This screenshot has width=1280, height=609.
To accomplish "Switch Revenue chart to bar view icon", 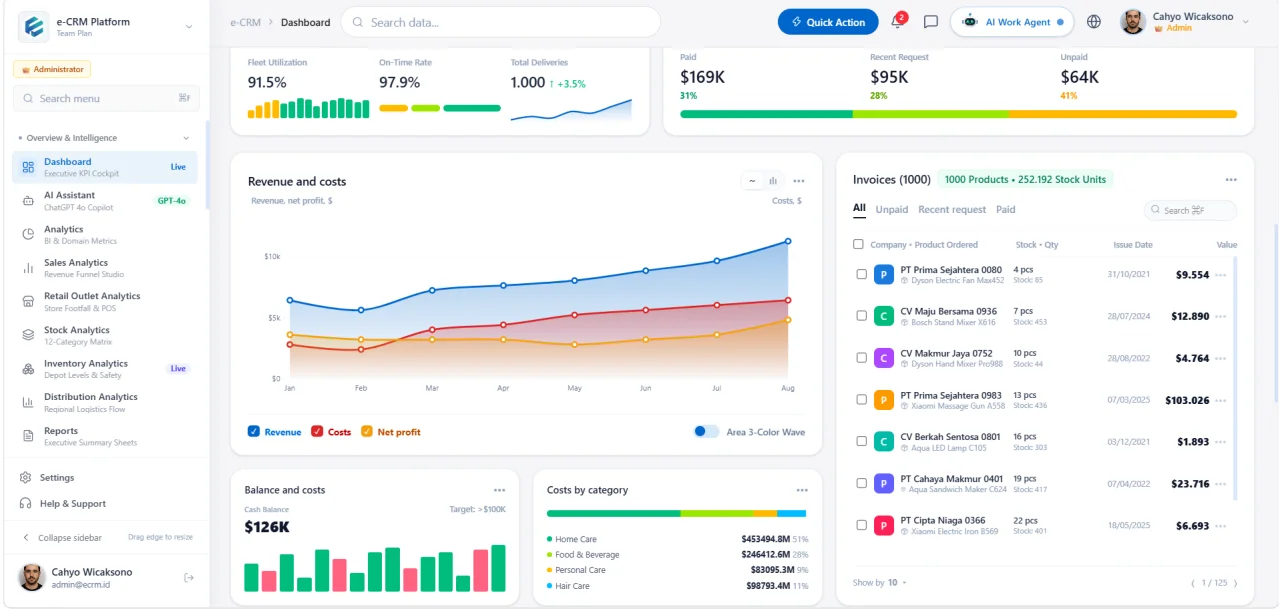I will coord(773,181).
